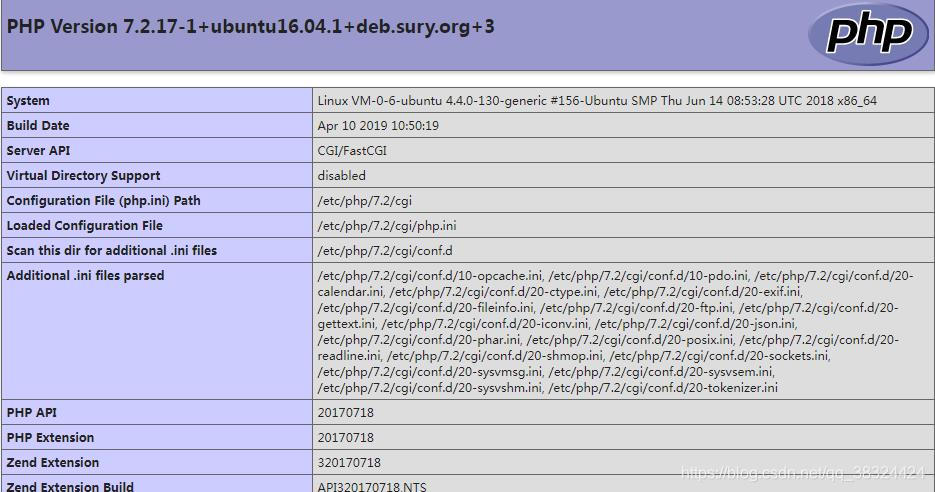Image resolution: width=935 pixels, height=492 pixels.
Task: Select the API320170718,NTS value
Action: point(372,487)
